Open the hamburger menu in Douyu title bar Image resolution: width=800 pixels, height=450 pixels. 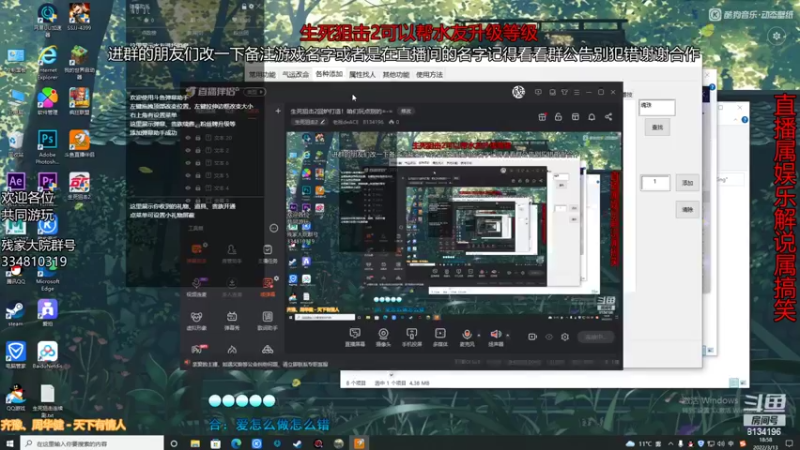coord(577,92)
